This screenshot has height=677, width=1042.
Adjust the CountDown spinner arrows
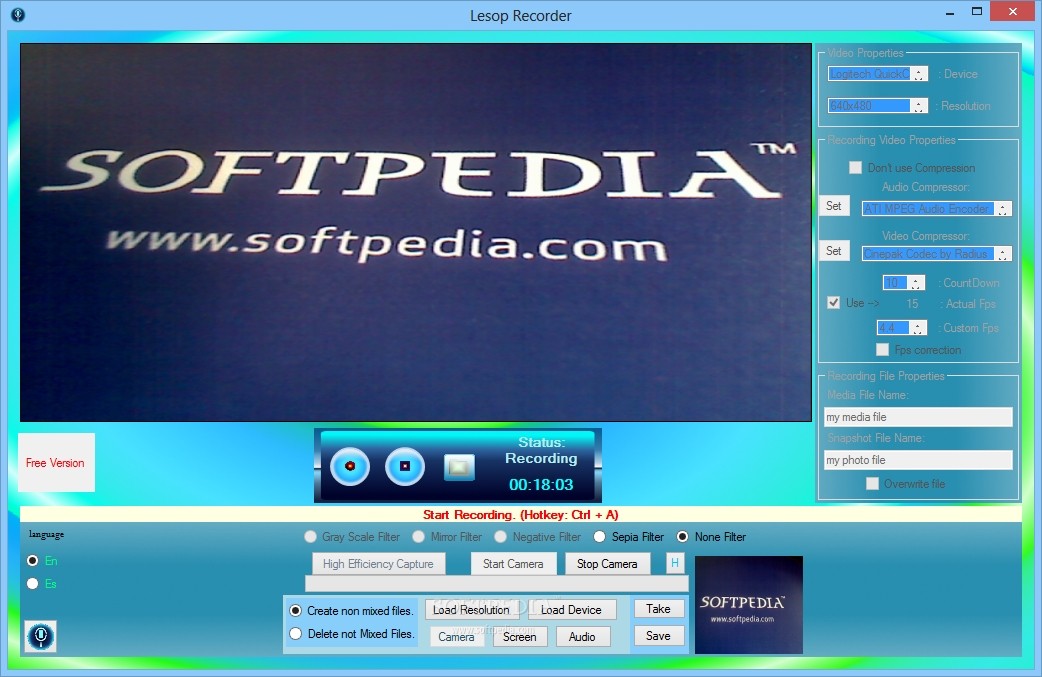pos(916,283)
